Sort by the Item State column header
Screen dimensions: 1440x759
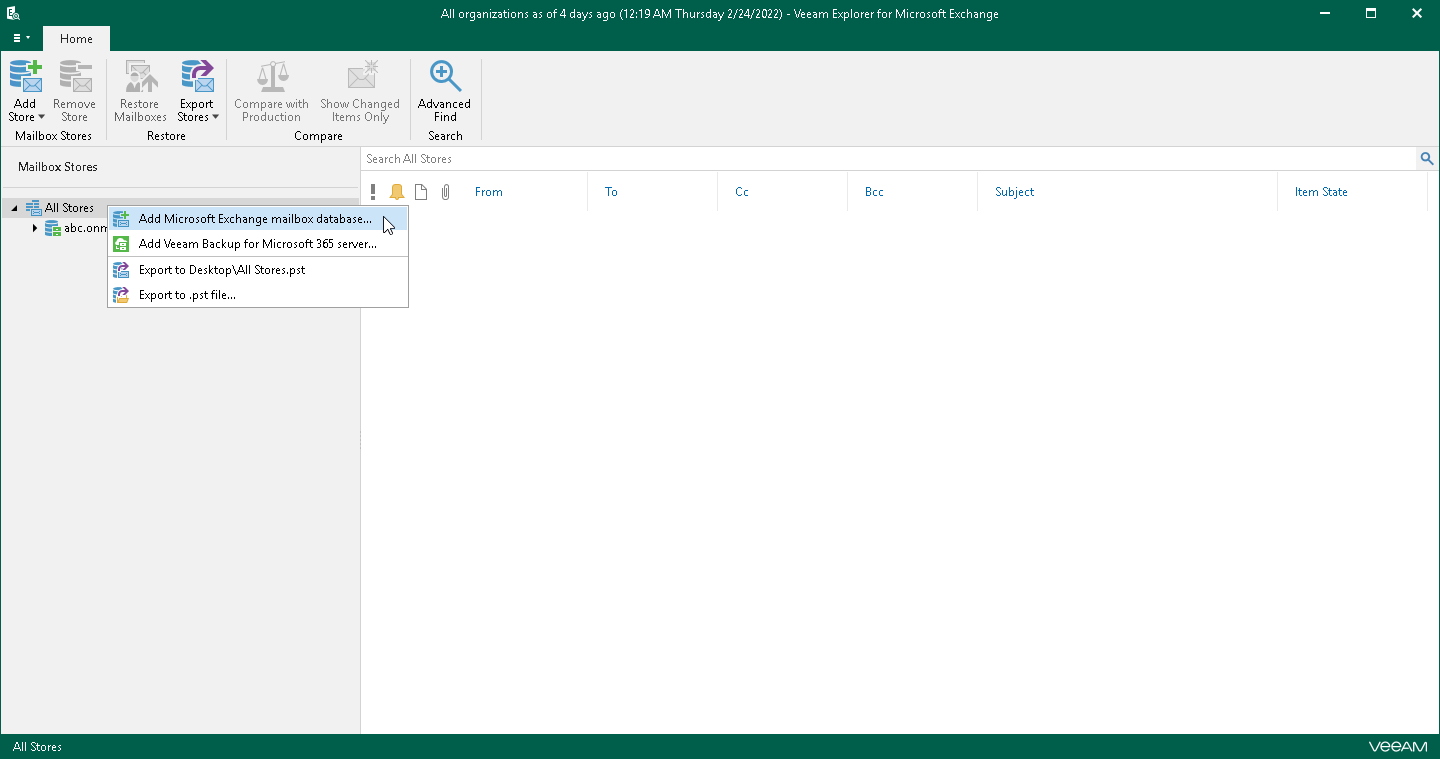pos(1321,192)
